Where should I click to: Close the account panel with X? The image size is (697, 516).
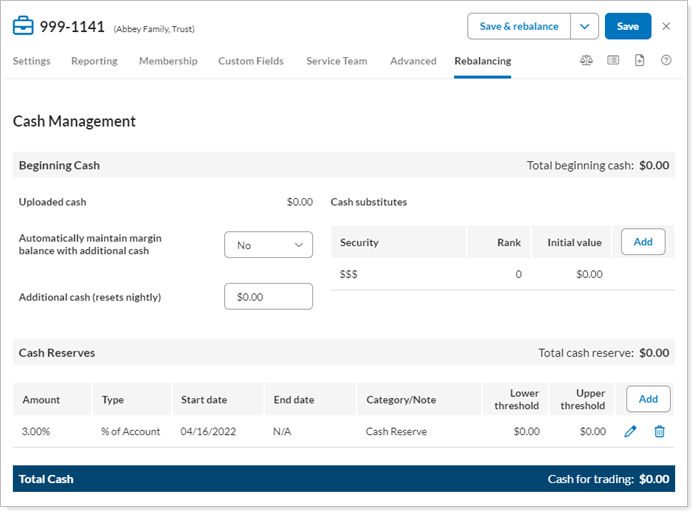(667, 26)
